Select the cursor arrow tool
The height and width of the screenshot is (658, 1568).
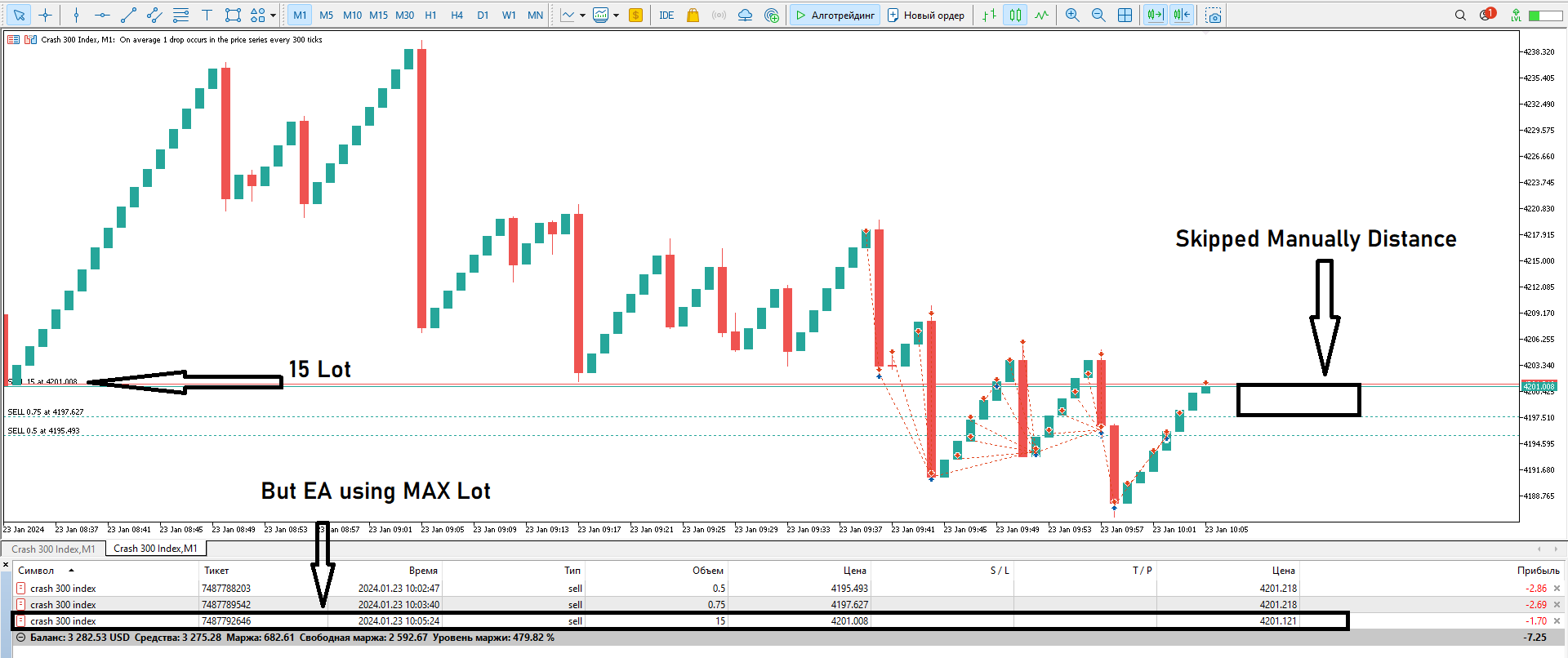[19, 15]
